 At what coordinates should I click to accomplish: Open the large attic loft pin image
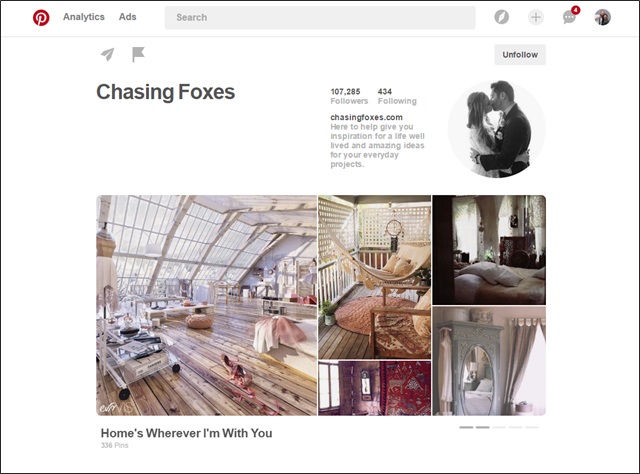click(x=207, y=305)
